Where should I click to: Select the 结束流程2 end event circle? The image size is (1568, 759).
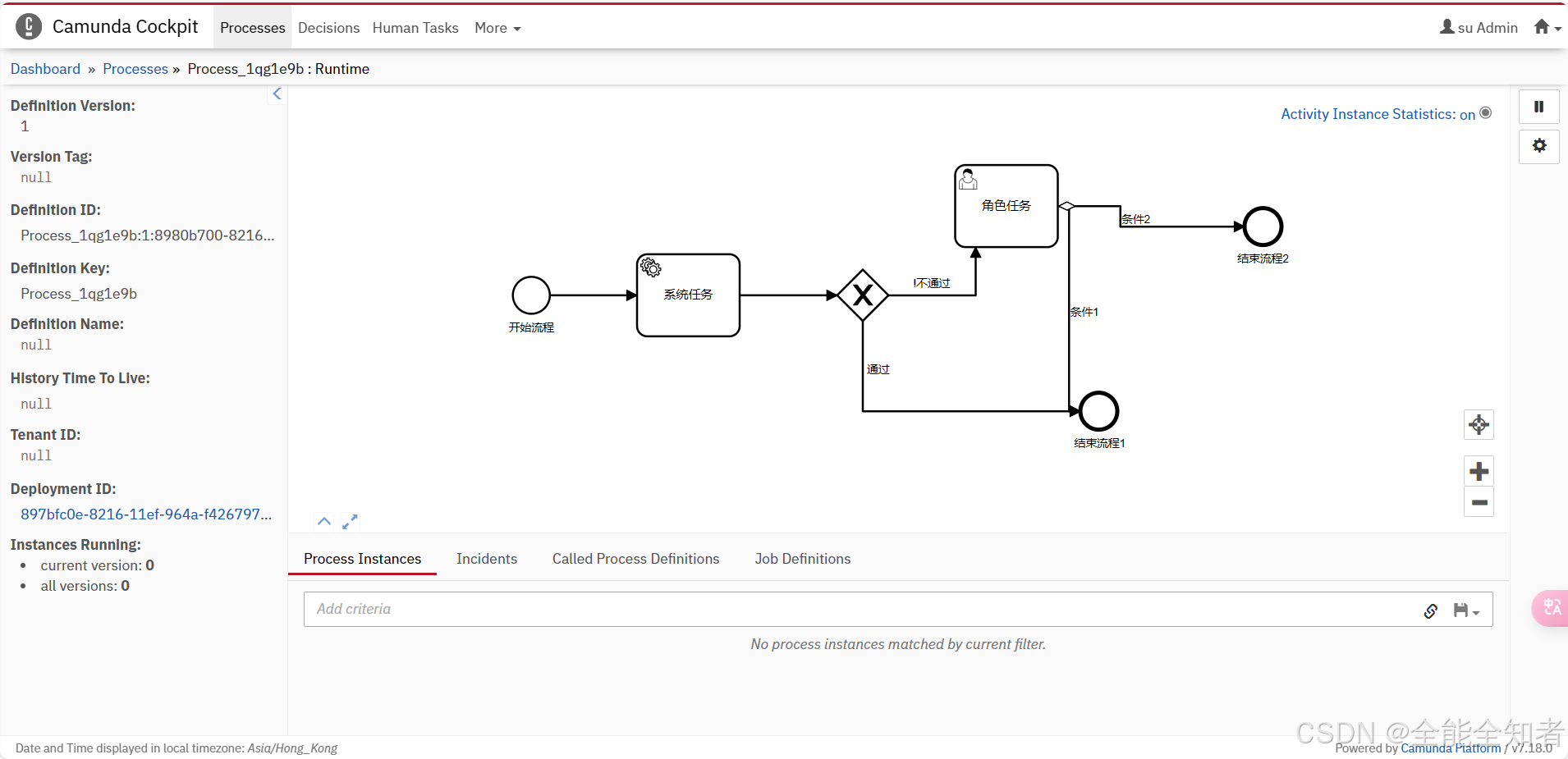tap(1263, 226)
